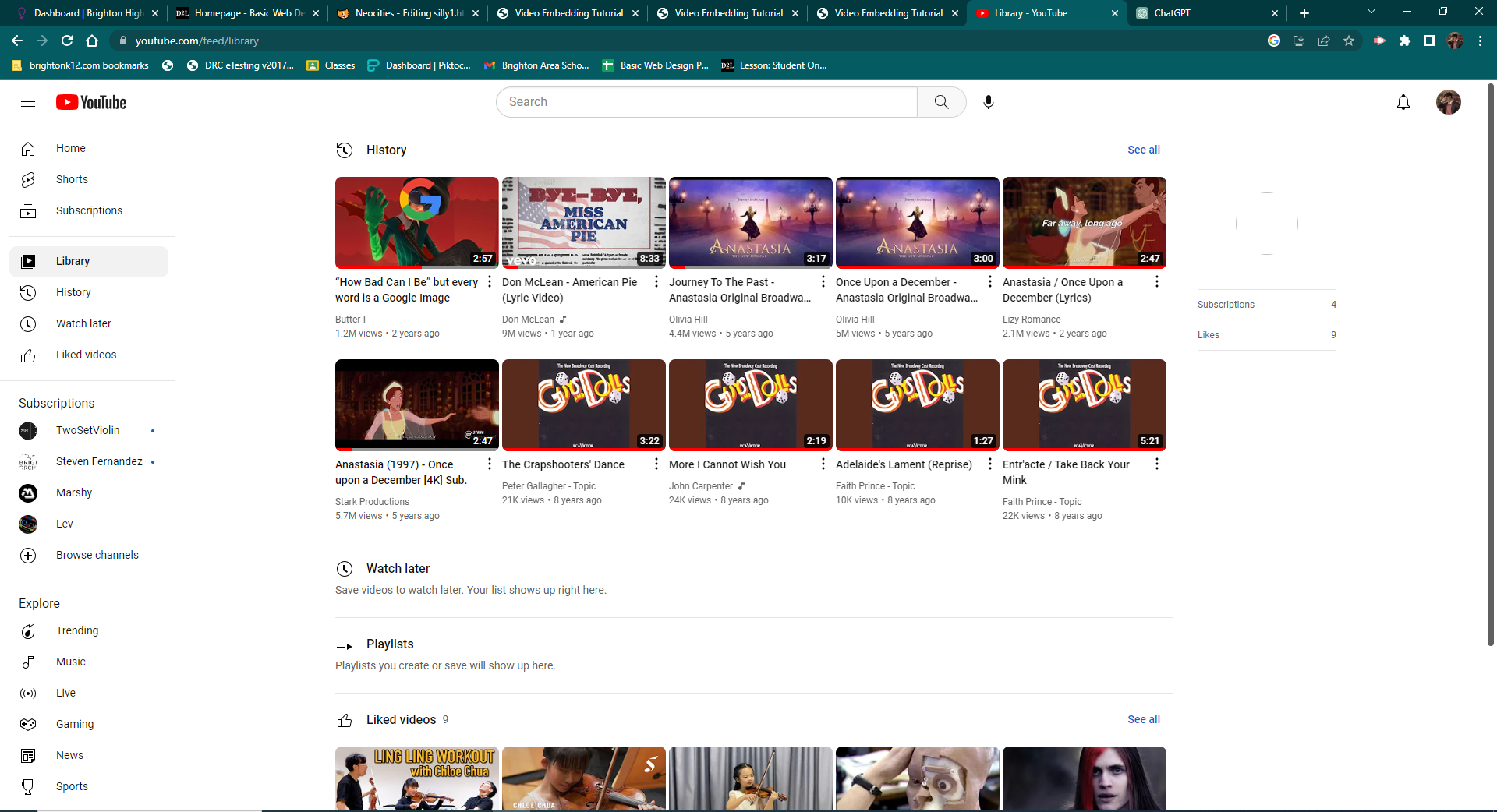Viewport: 1497px width, 812px height.
Task: Click See all for Liked videos
Action: tap(1143, 719)
